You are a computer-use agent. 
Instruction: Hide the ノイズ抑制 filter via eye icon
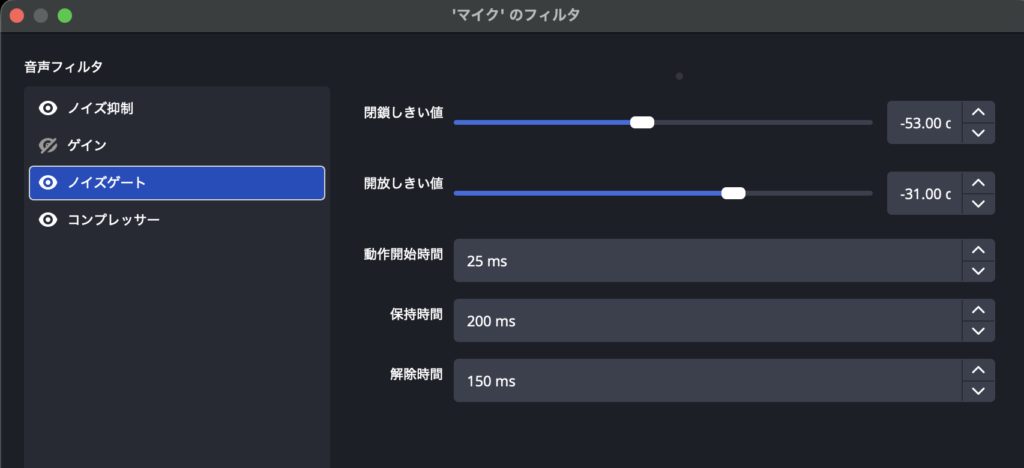coord(47,108)
